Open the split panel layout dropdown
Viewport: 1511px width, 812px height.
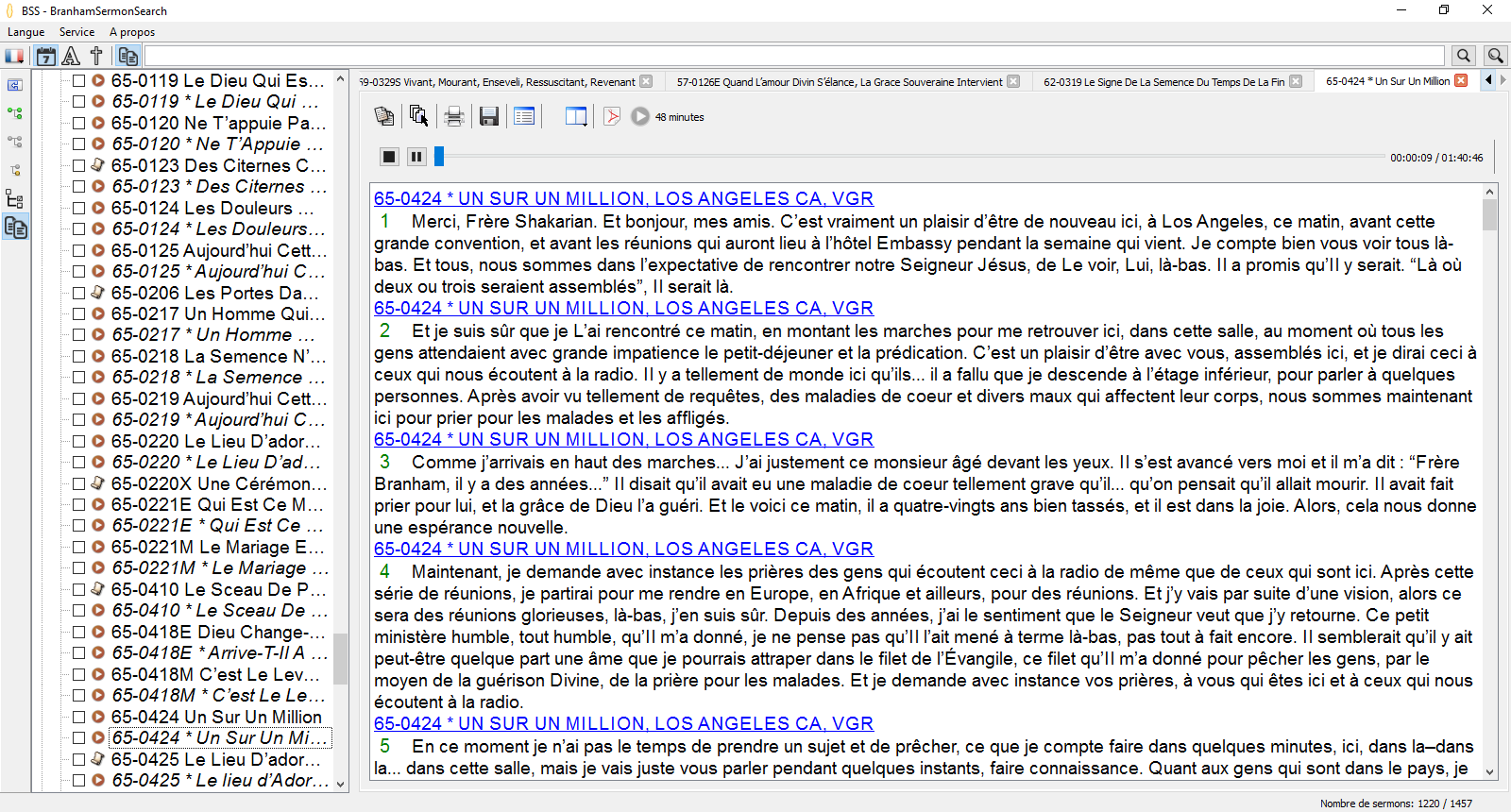pyautogui.click(x=576, y=116)
